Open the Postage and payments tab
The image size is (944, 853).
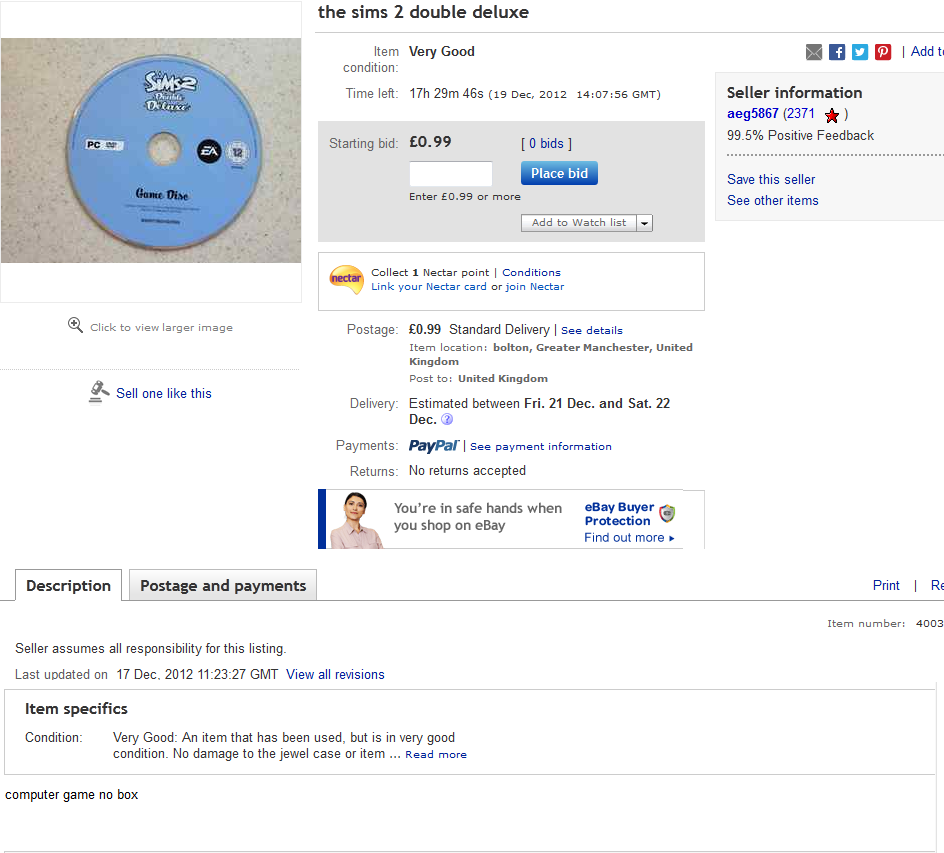click(x=223, y=586)
